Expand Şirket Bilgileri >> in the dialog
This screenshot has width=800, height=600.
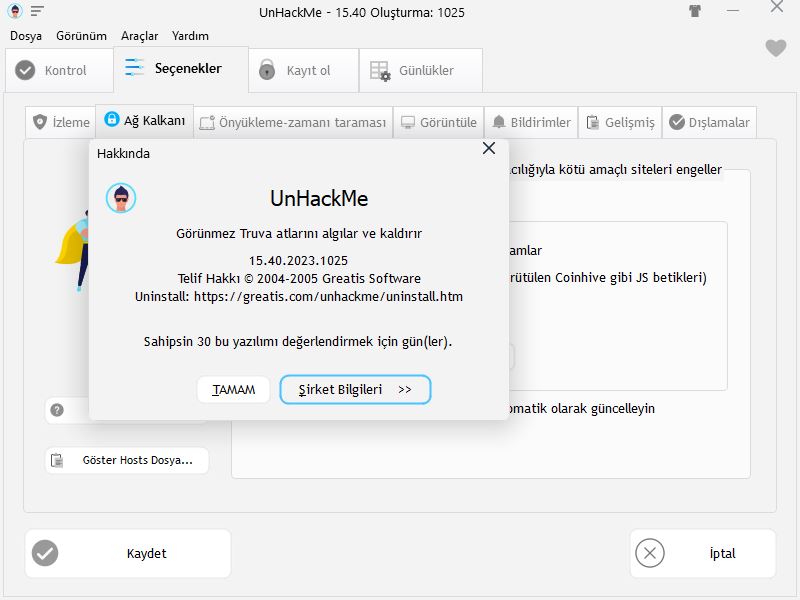click(355, 390)
